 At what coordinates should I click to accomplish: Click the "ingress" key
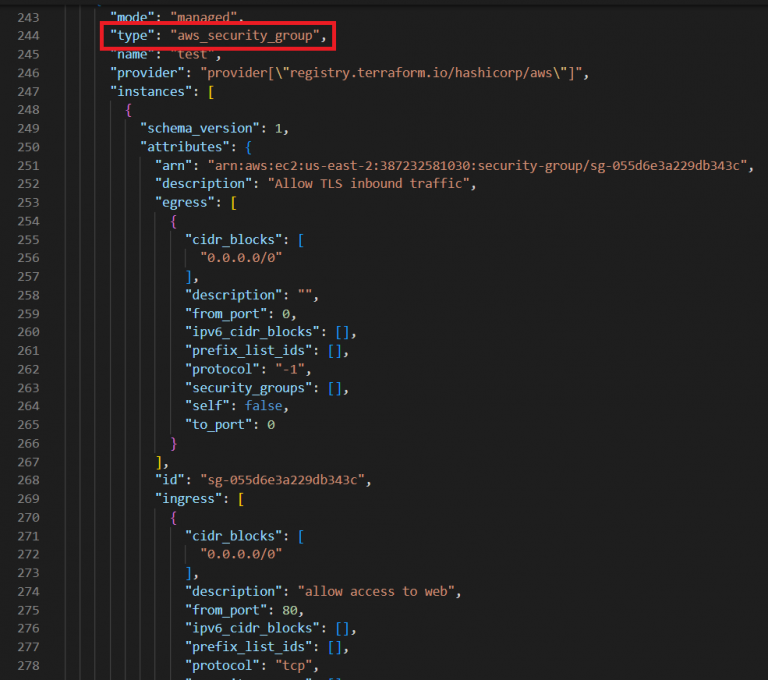pyautogui.click(x=191, y=498)
